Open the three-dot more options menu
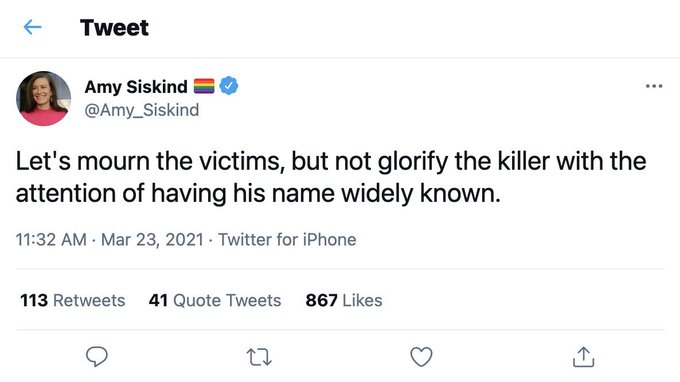 point(654,86)
